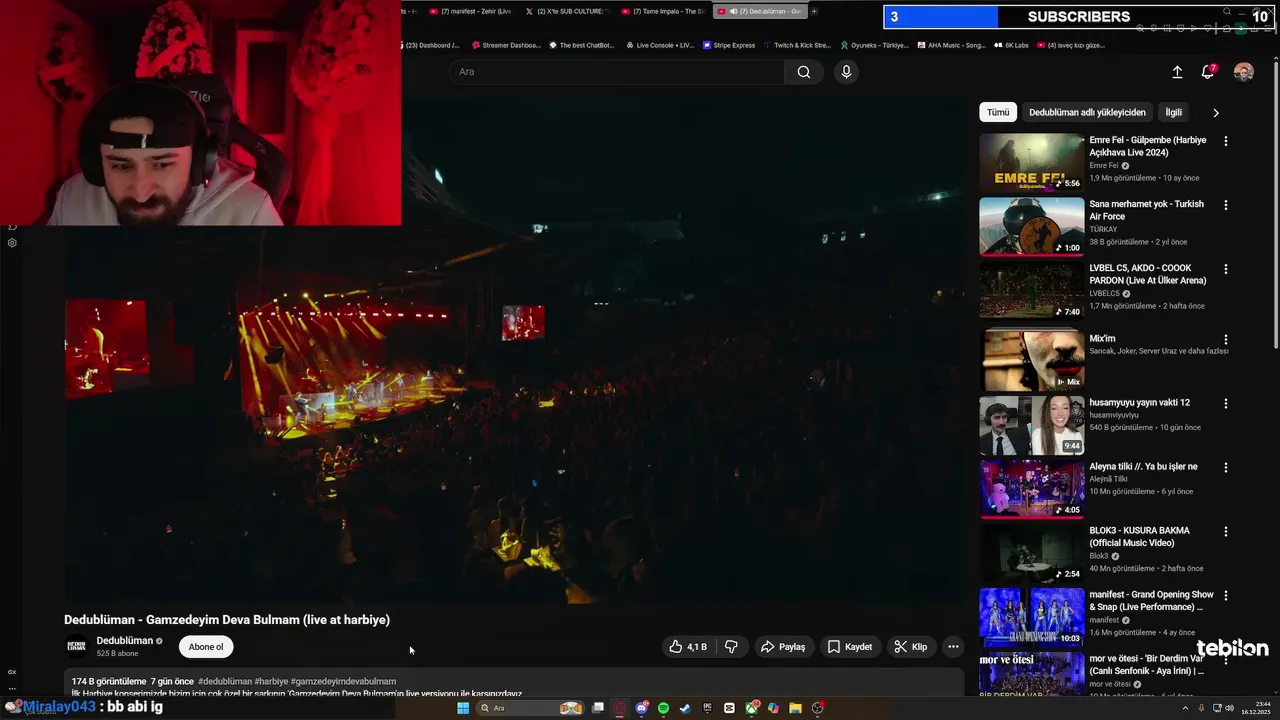This screenshot has width=1280, height=720.
Task: Play manifest Grand Opening Show thumbnail
Action: [x=1031, y=617]
